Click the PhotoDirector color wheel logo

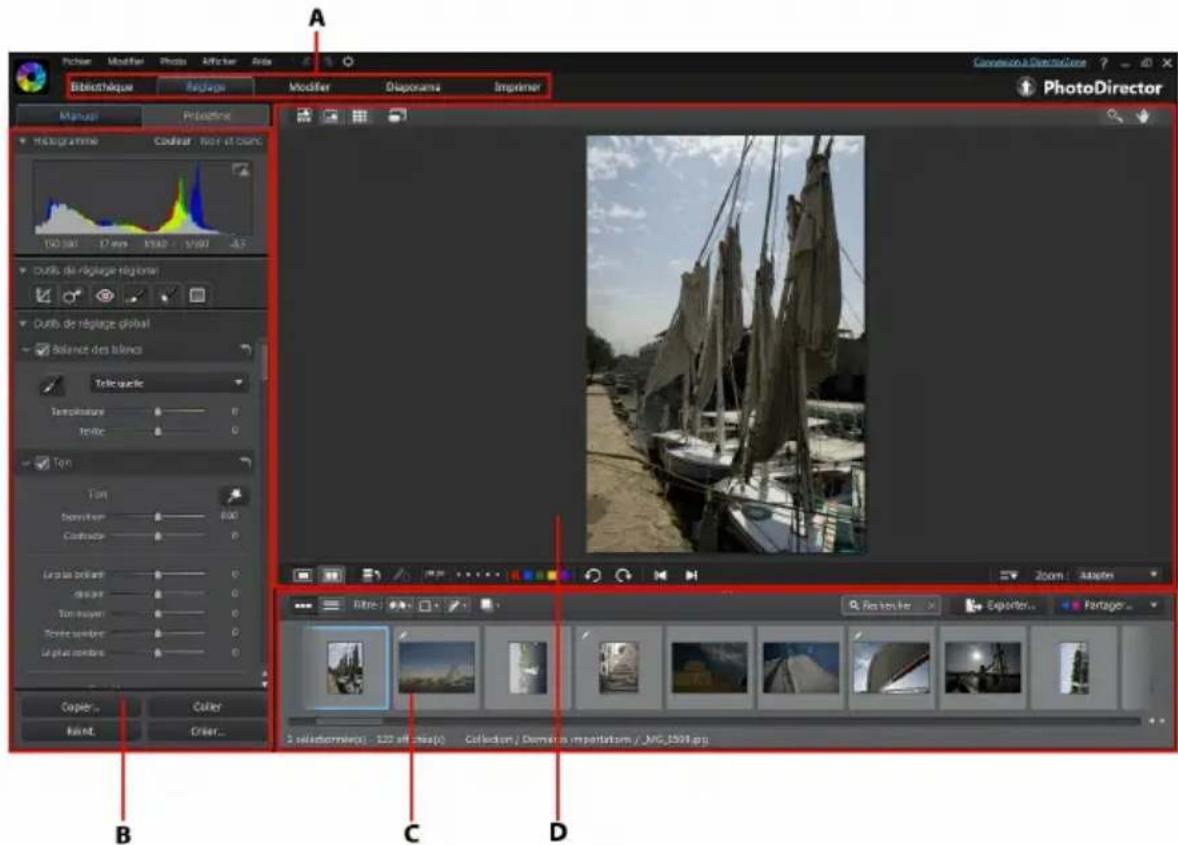[32, 77]
